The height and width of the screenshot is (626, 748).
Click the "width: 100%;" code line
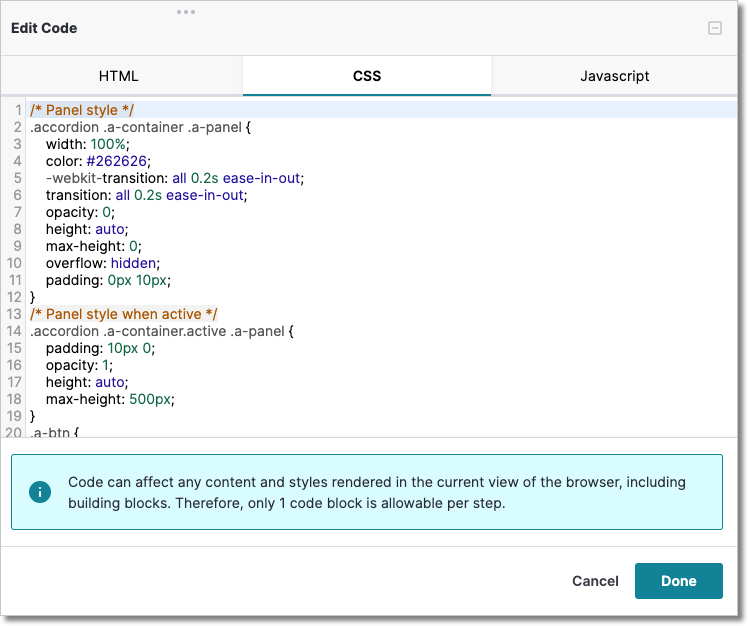[x=87, y=144]
